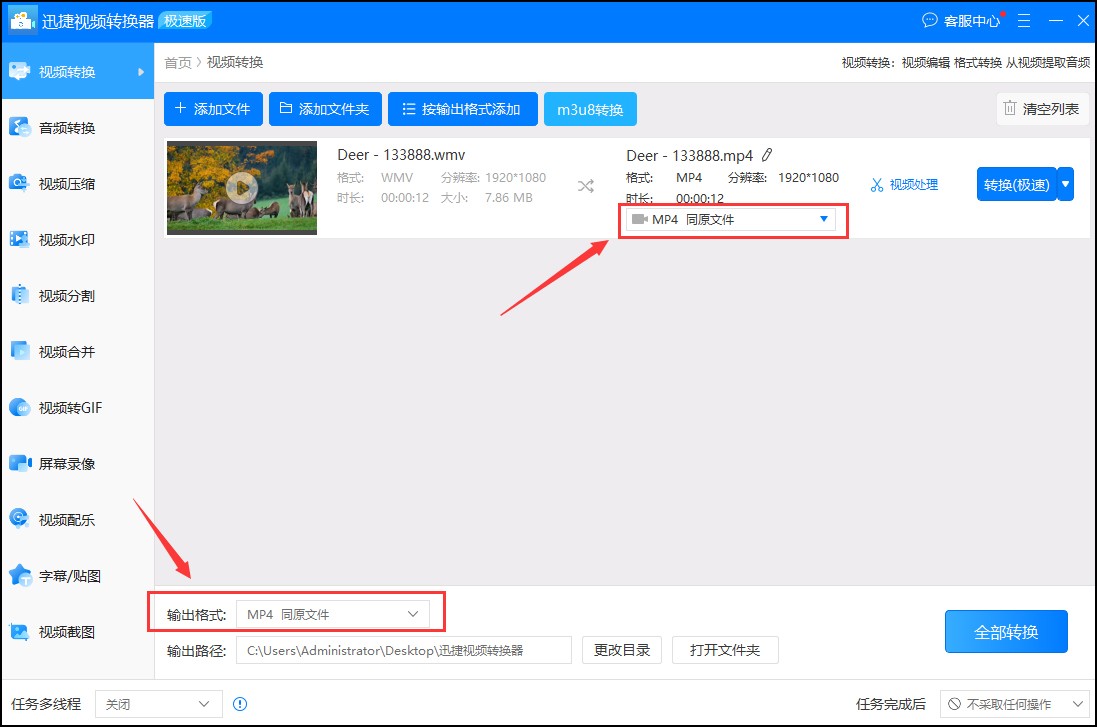Edit the output filename with the pencil icon
Image resolution: width=1097 pixels, height=727 pixels.
tap(766, 155)
